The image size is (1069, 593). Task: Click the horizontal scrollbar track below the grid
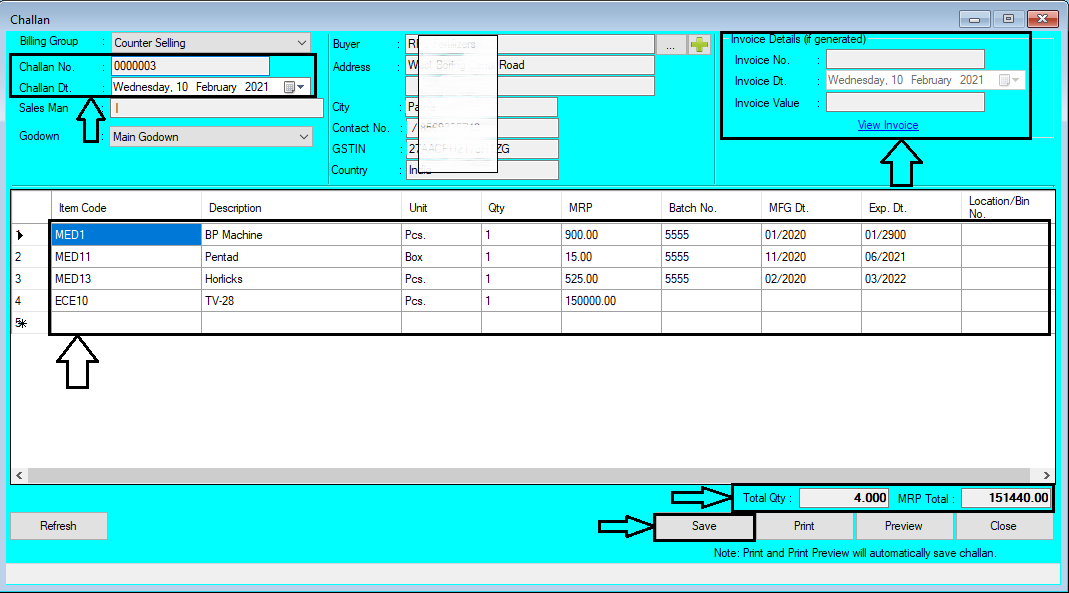[x=500, y=476]
